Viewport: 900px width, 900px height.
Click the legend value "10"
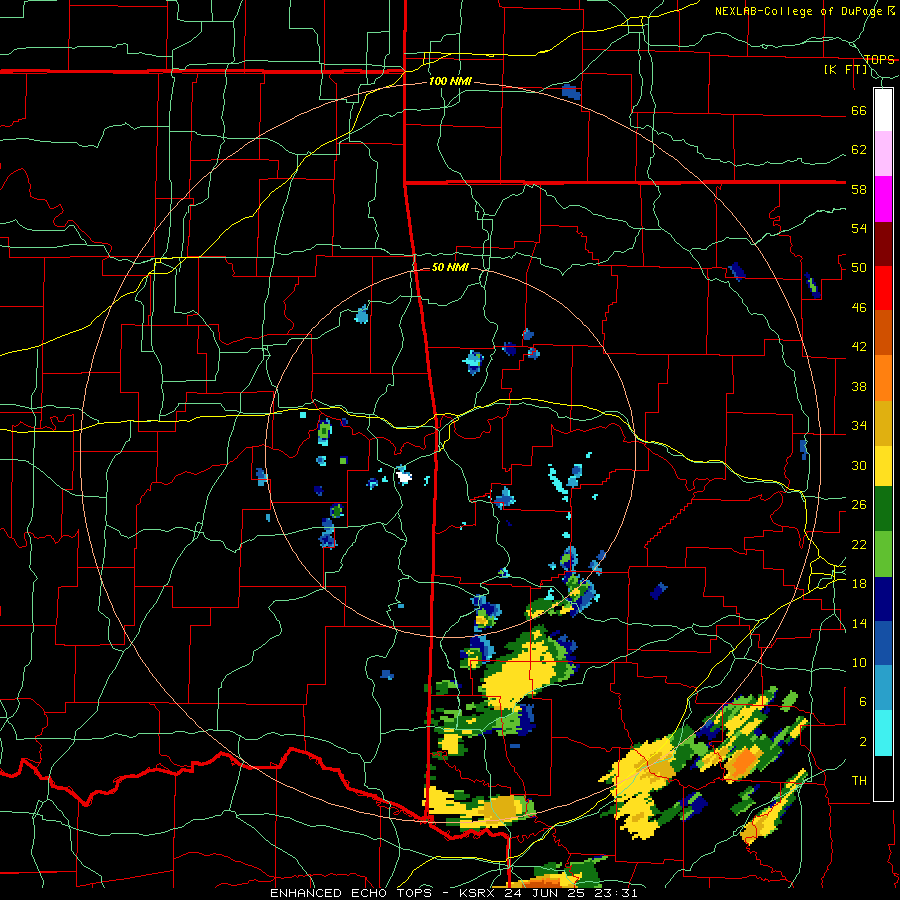click(x=859, y=663)
